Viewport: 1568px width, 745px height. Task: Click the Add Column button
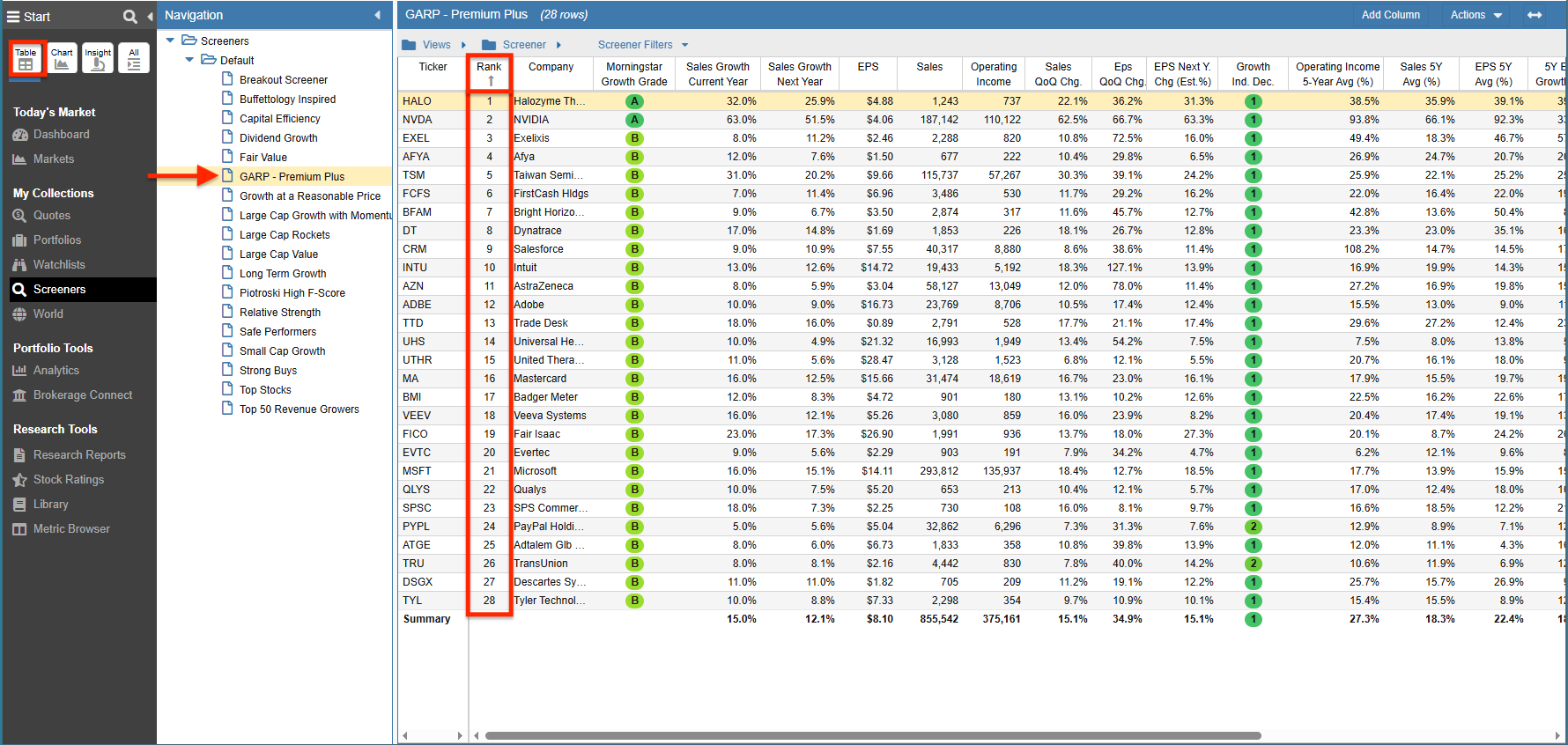1390,15
